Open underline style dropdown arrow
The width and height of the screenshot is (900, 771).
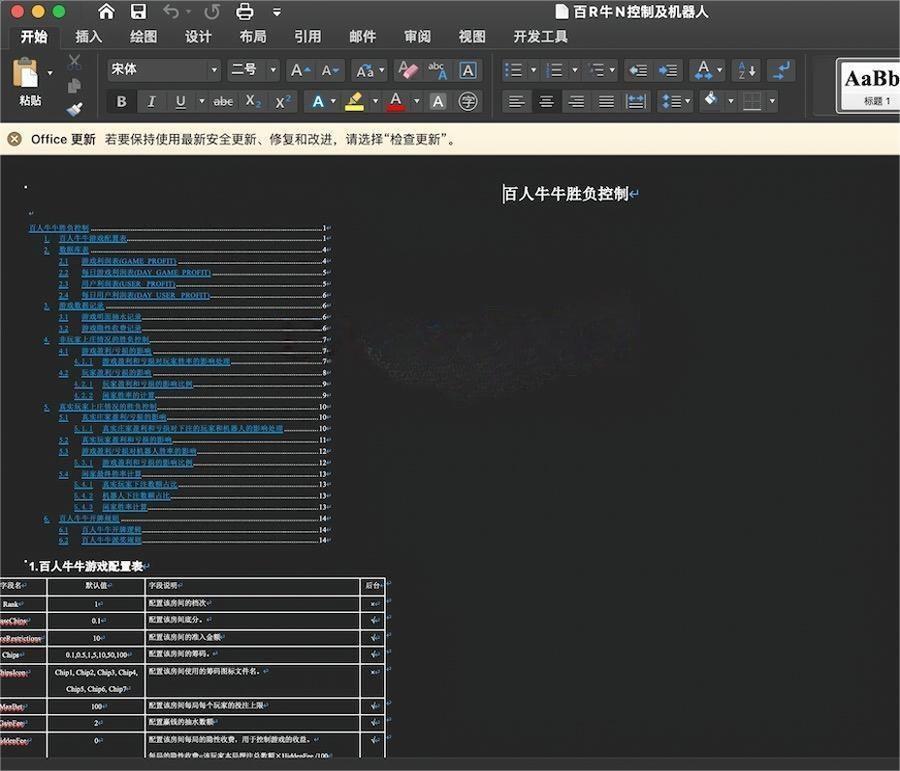point(201,102)
